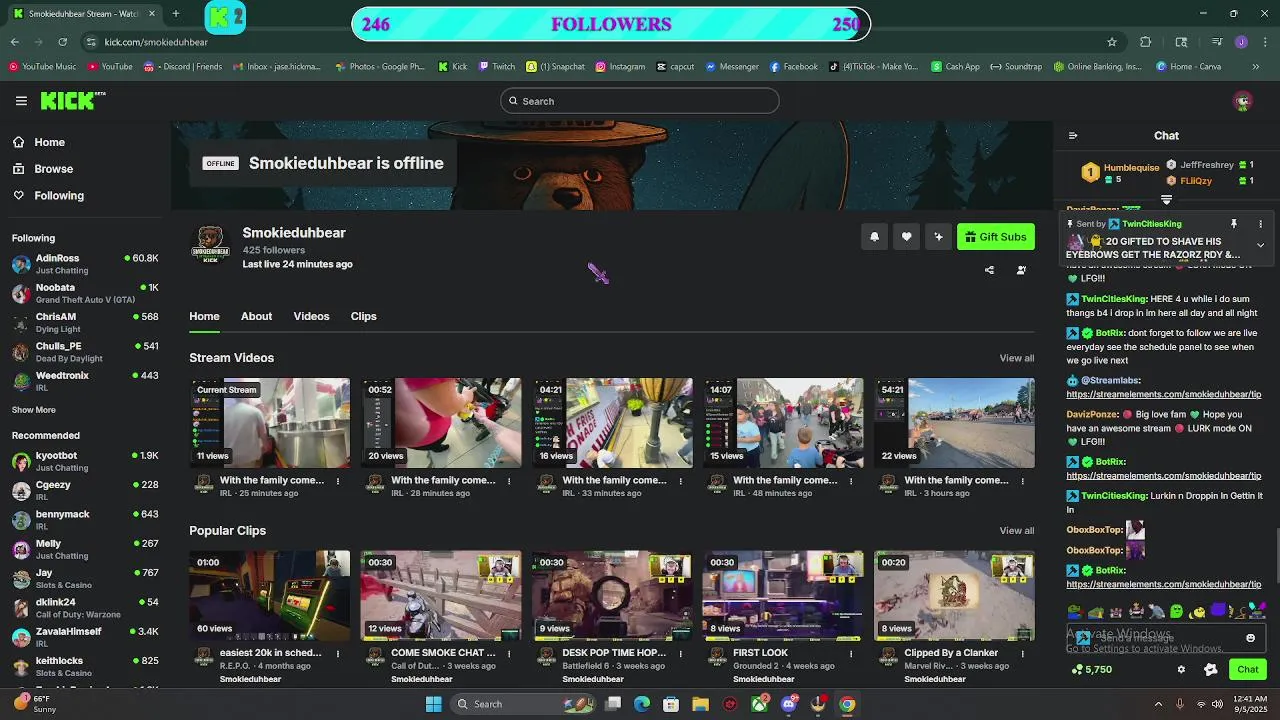Click the Gift Subs button
The image size is (1280, 720).
point(995,237)
